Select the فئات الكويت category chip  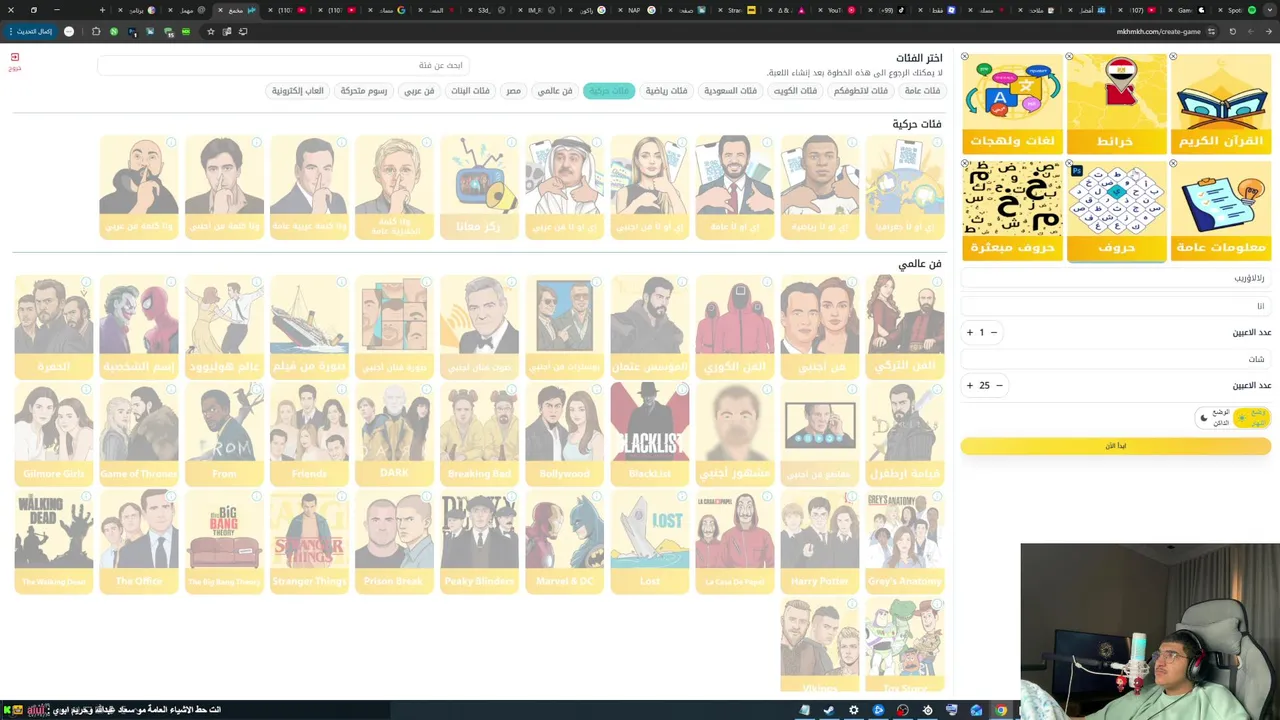point(795,91)
